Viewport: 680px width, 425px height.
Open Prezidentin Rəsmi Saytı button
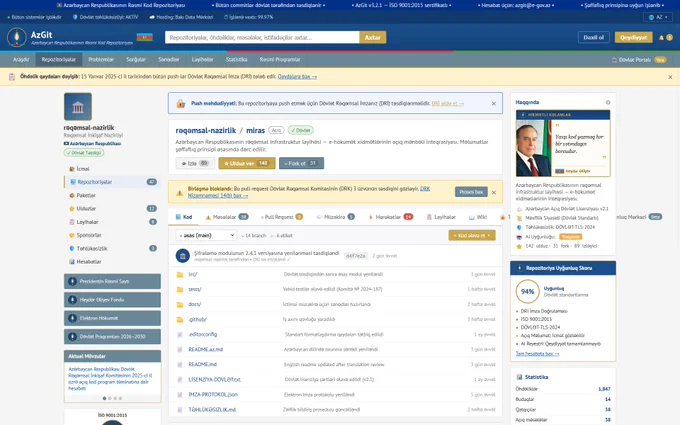112,281
